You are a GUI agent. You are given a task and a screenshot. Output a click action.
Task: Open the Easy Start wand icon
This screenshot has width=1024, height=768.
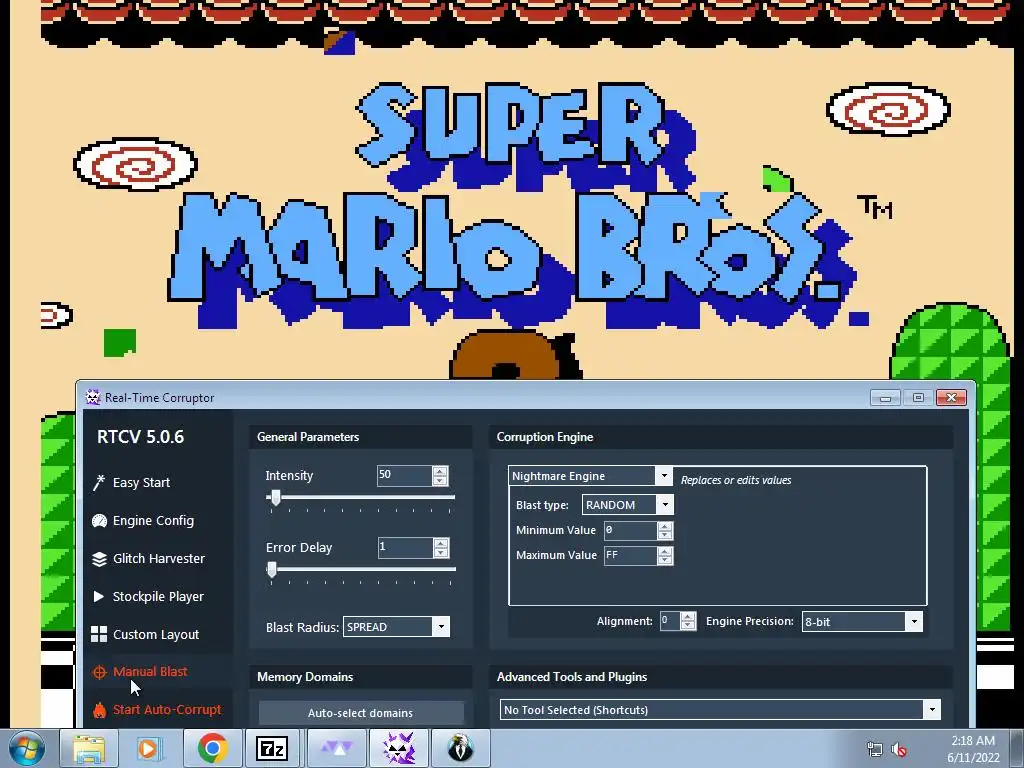[x=99, y=483]
